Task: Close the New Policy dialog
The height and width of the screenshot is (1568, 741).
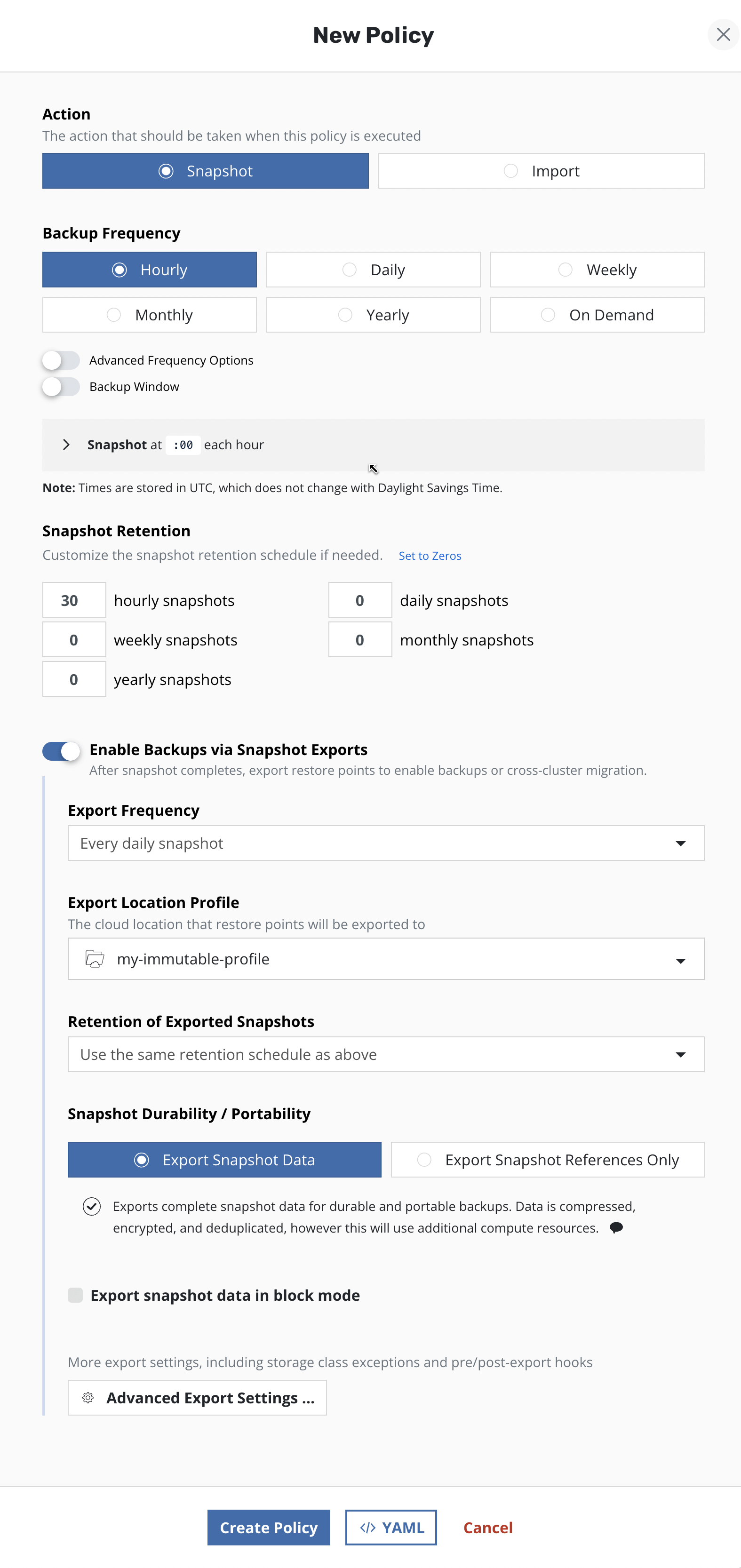Action: (723, 35)
